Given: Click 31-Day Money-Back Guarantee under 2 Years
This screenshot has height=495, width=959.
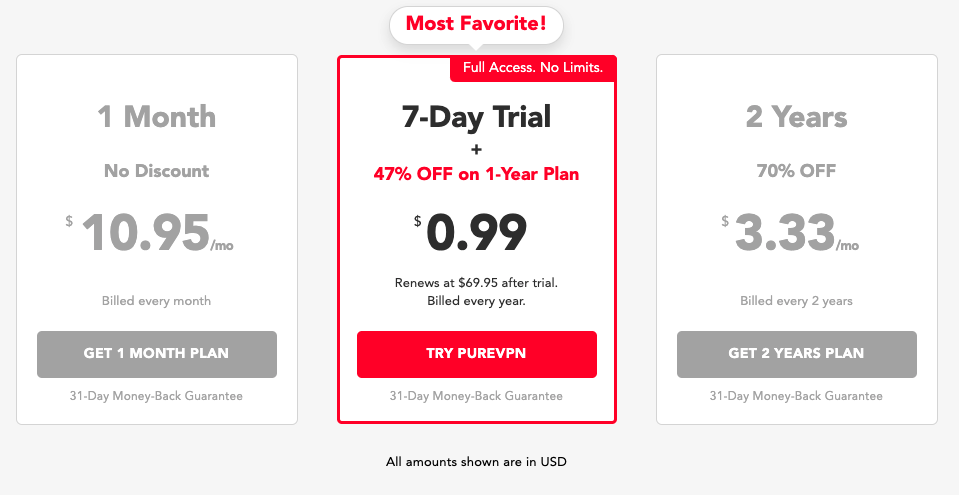Looking at the screenshot, I should pyautogui.click(x=796, y=396).
